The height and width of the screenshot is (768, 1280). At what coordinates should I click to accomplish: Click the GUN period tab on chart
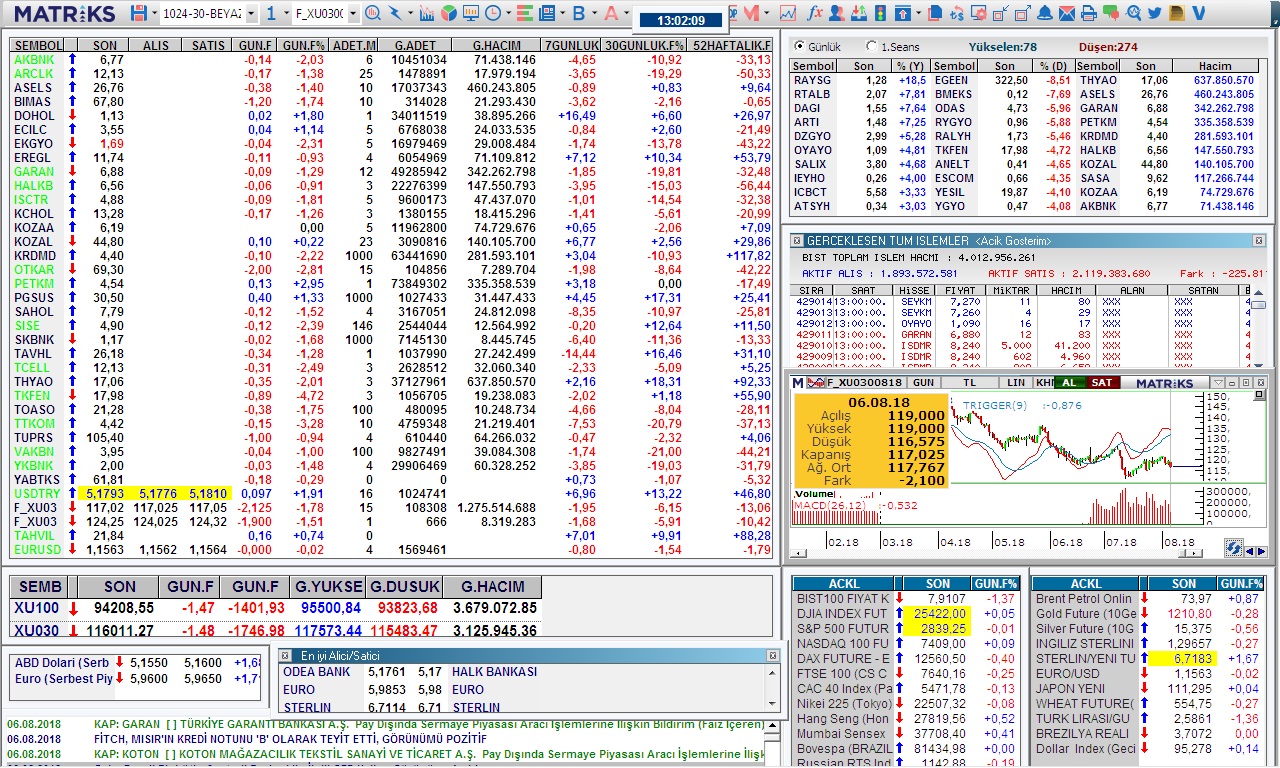923,383
